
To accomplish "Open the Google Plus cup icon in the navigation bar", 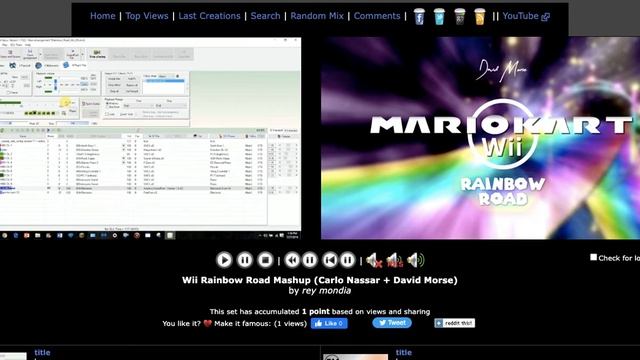I will tap(460, 17).
